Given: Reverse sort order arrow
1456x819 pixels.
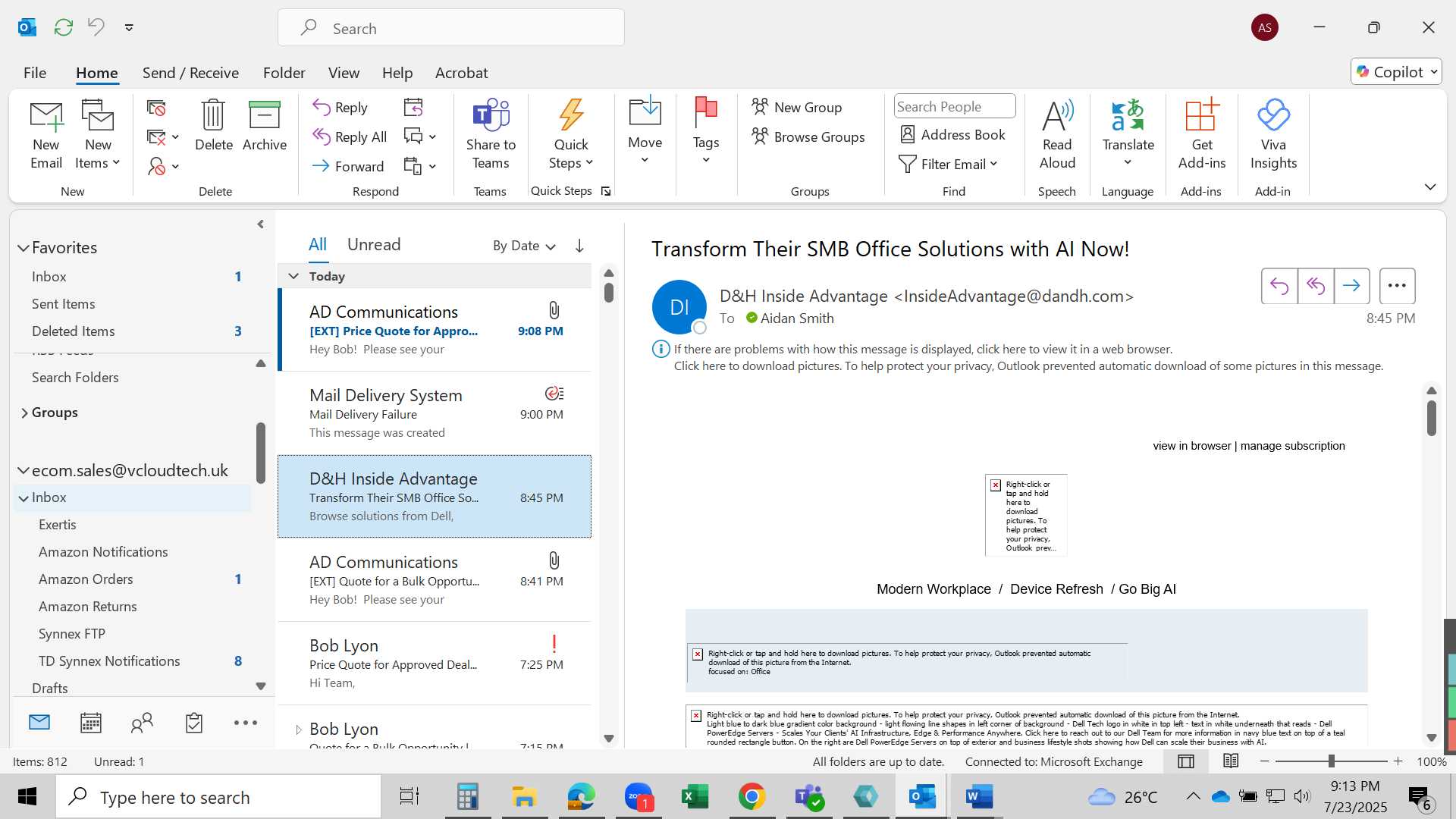Looking at the screenshot, I should 579,246.
